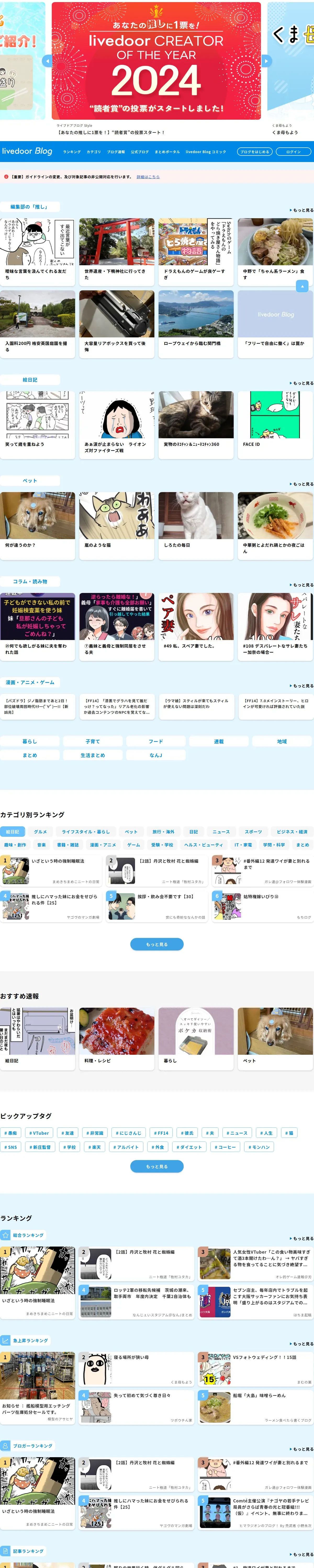
Task: Open the しろたの毎日 pet thumbnail
Action: point(196,516)
